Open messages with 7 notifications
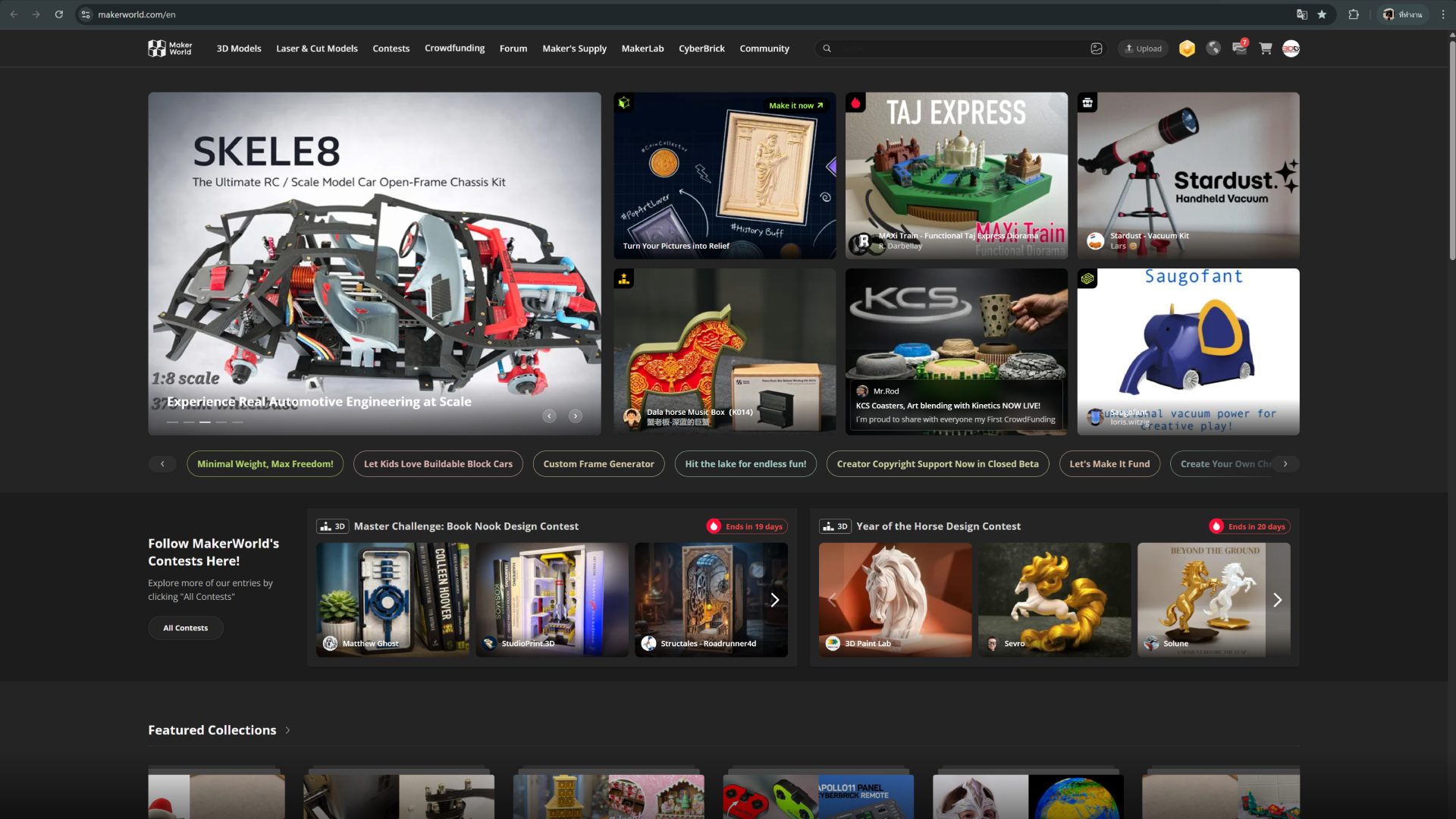Viewport: 1456px width, 819px height. 1239,49
